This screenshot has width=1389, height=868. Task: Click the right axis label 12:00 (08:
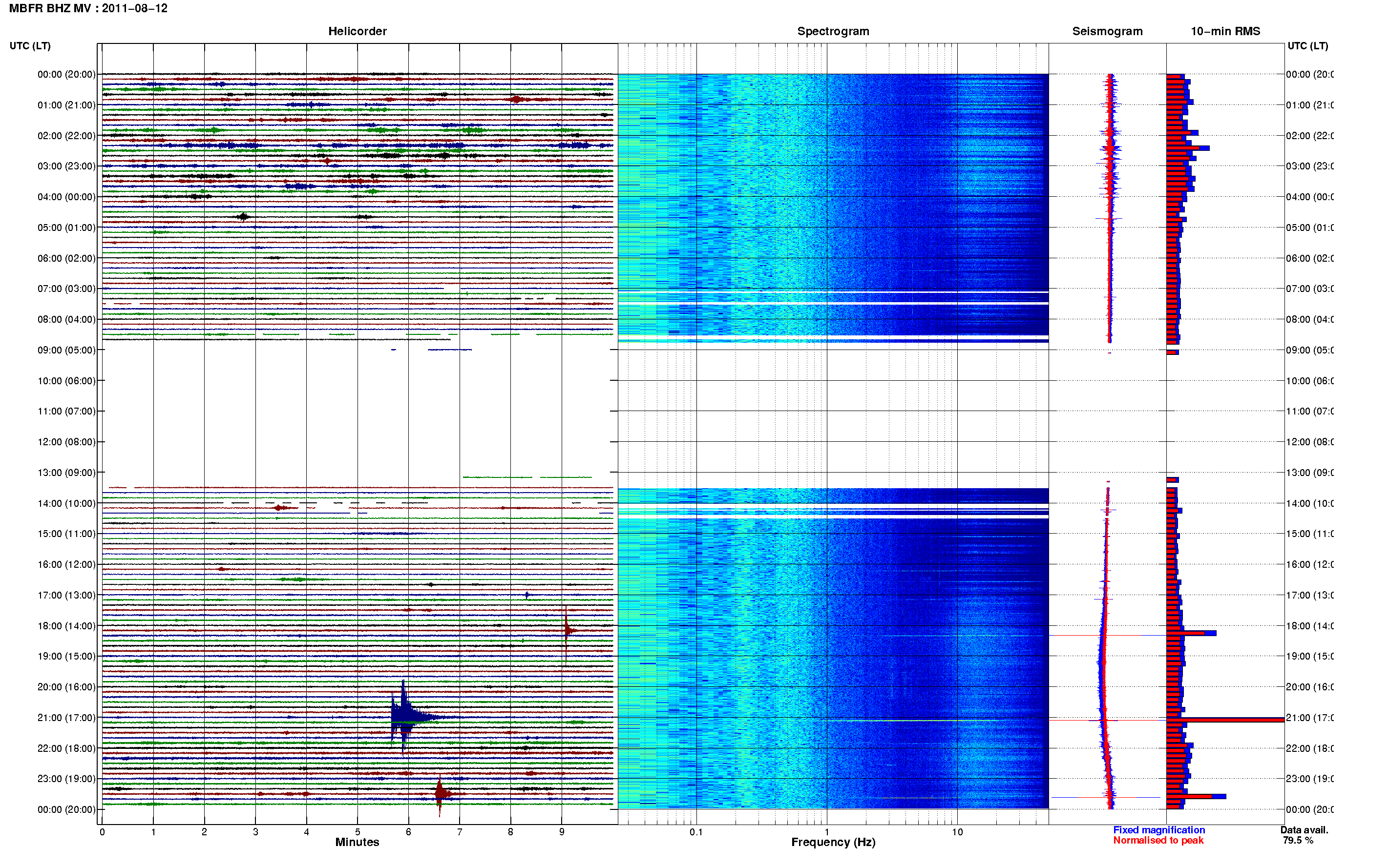tap(1310, 442)
